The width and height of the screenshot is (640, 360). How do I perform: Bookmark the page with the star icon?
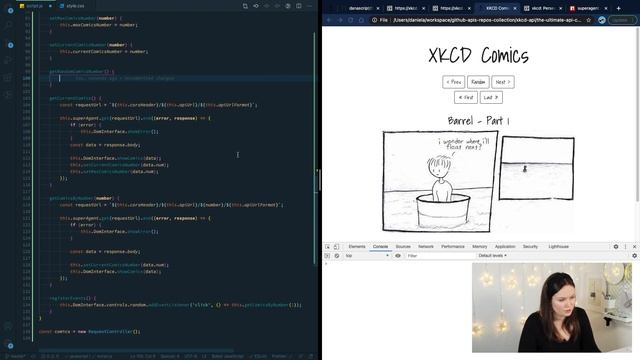(x=589, y=20)
